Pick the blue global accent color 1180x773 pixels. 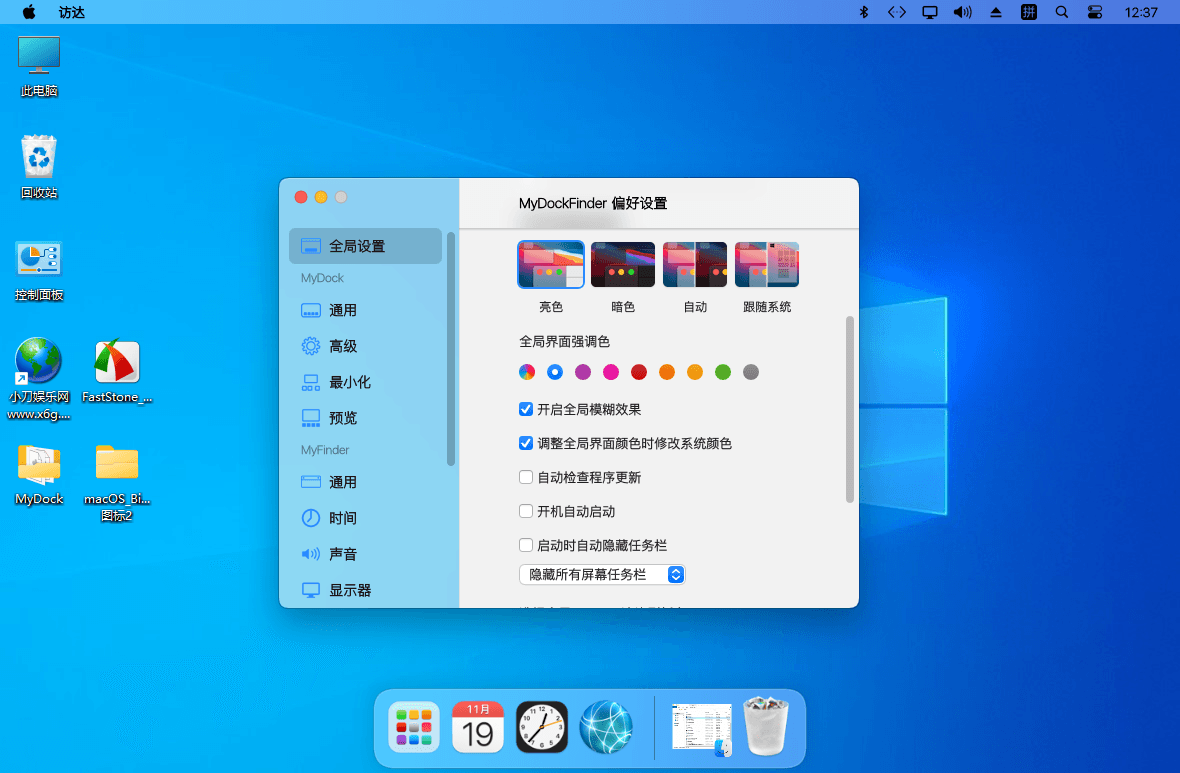click(x=554, y=371)
